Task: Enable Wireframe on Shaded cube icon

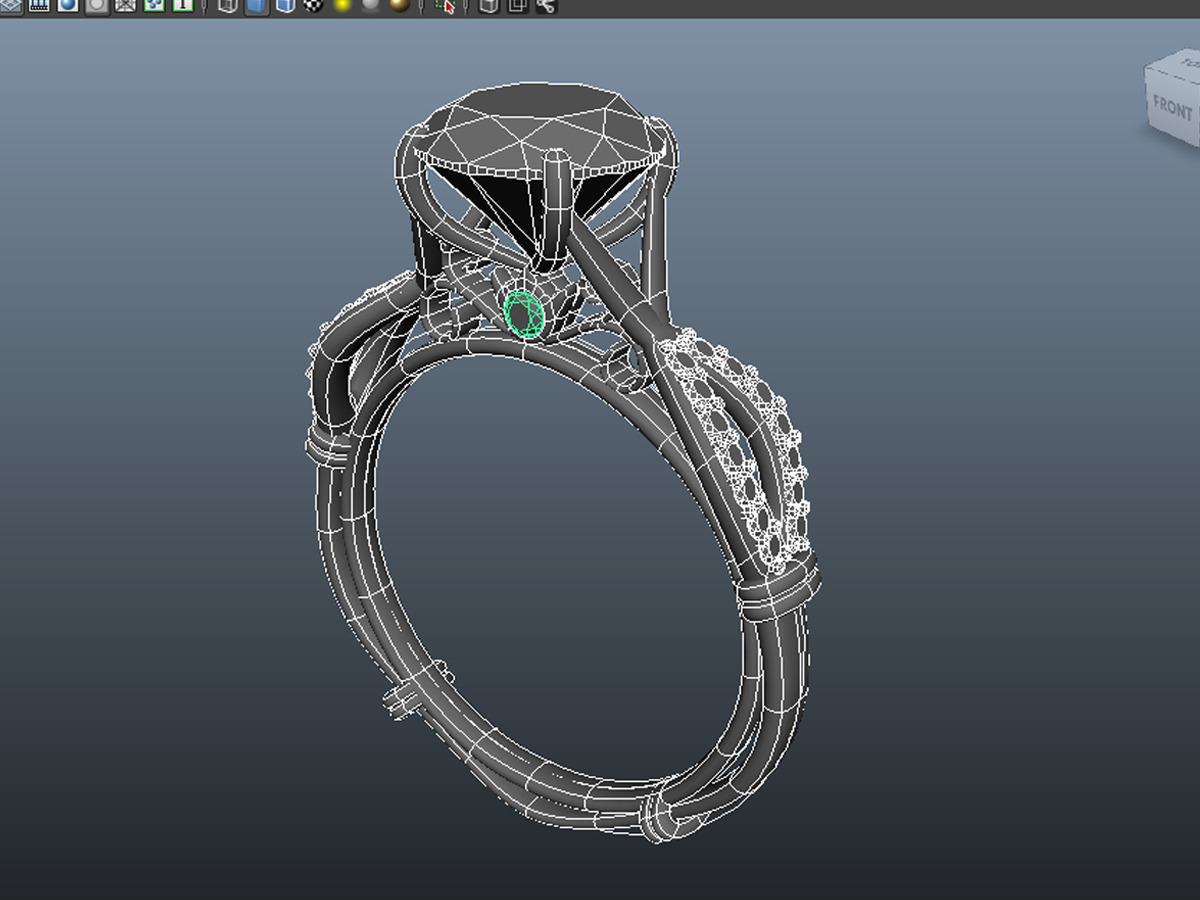Action: (x=286, y=5)
